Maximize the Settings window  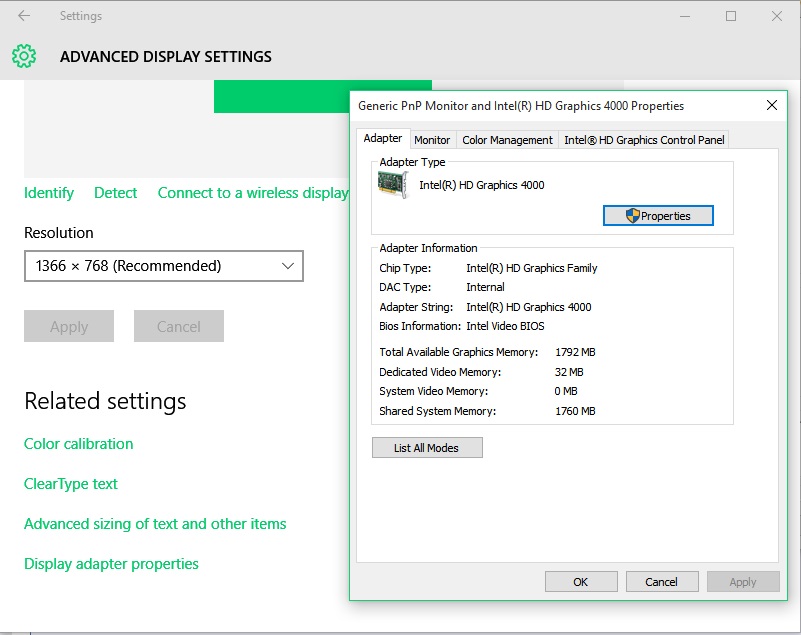tap(731, 16)
